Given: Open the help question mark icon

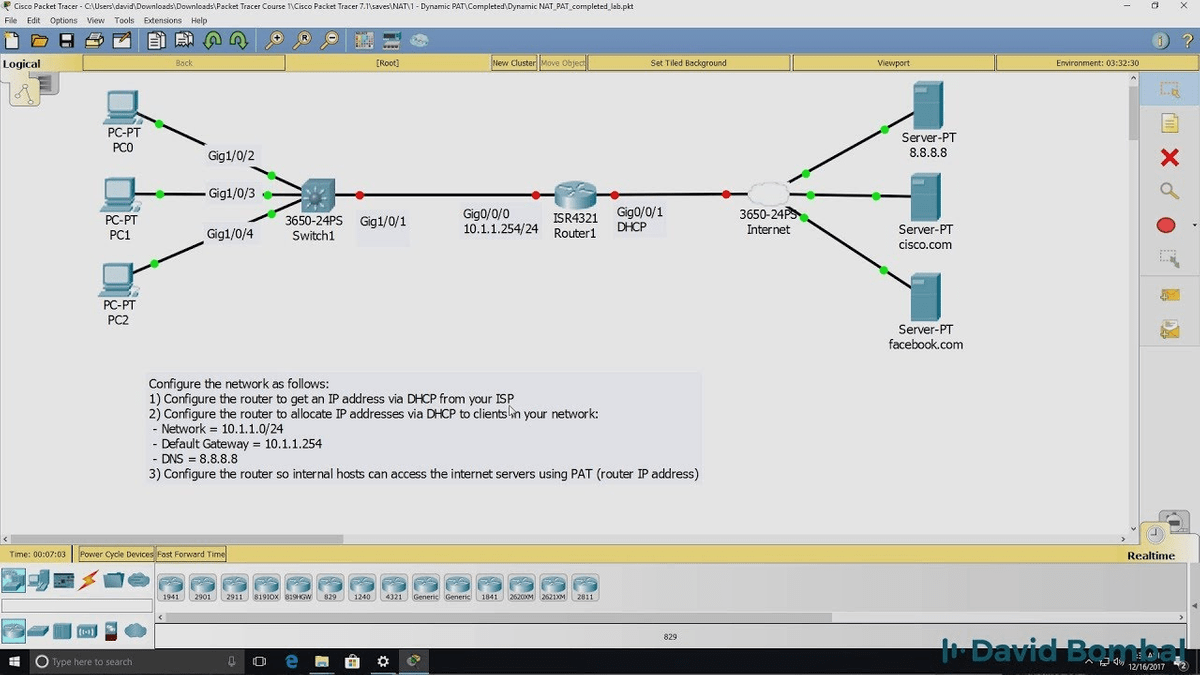Looking at the screenshot, I should coord(1187,41).
